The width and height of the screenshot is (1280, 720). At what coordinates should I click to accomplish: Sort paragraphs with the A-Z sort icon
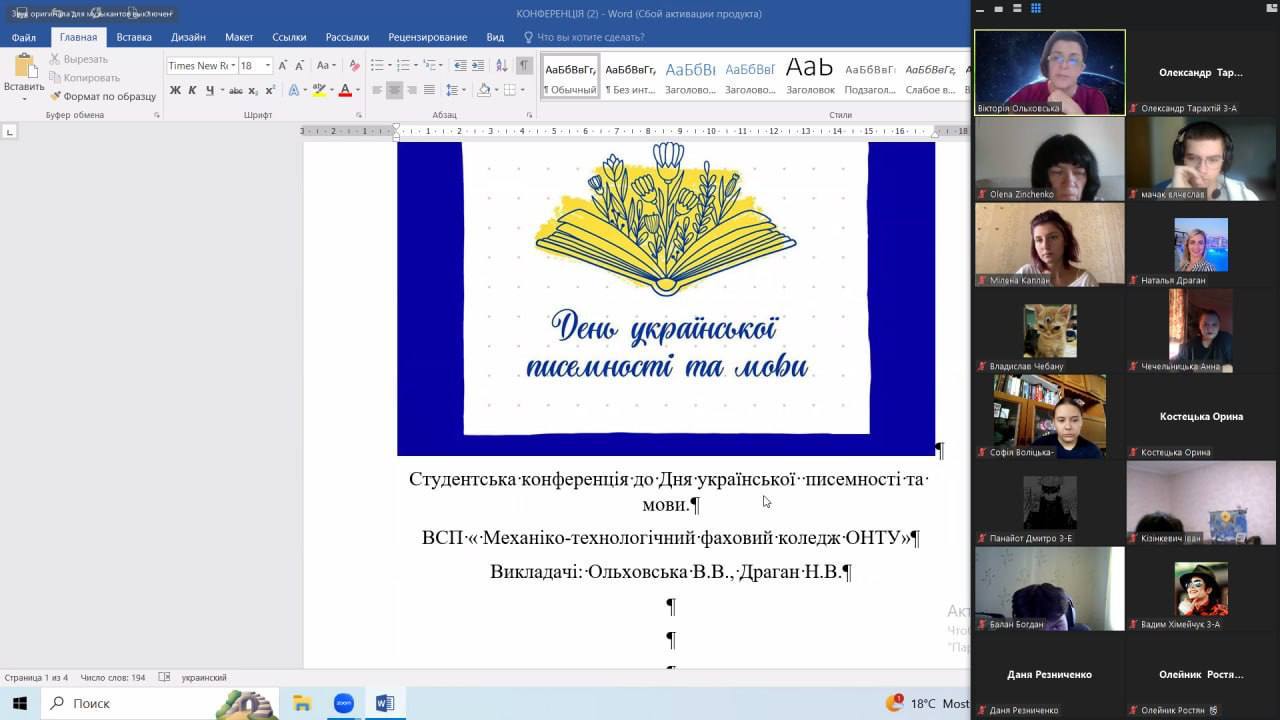(501, 66)
